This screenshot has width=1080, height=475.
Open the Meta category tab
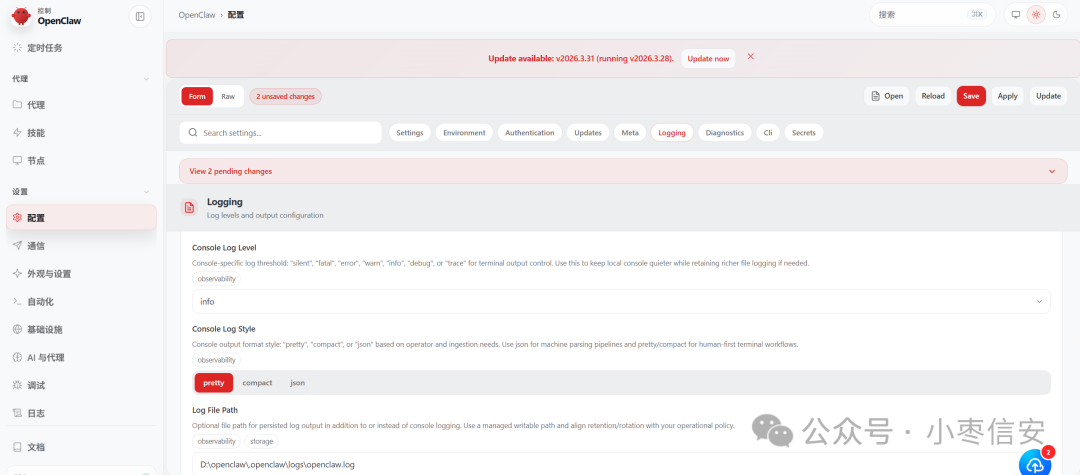click(630, 133)
